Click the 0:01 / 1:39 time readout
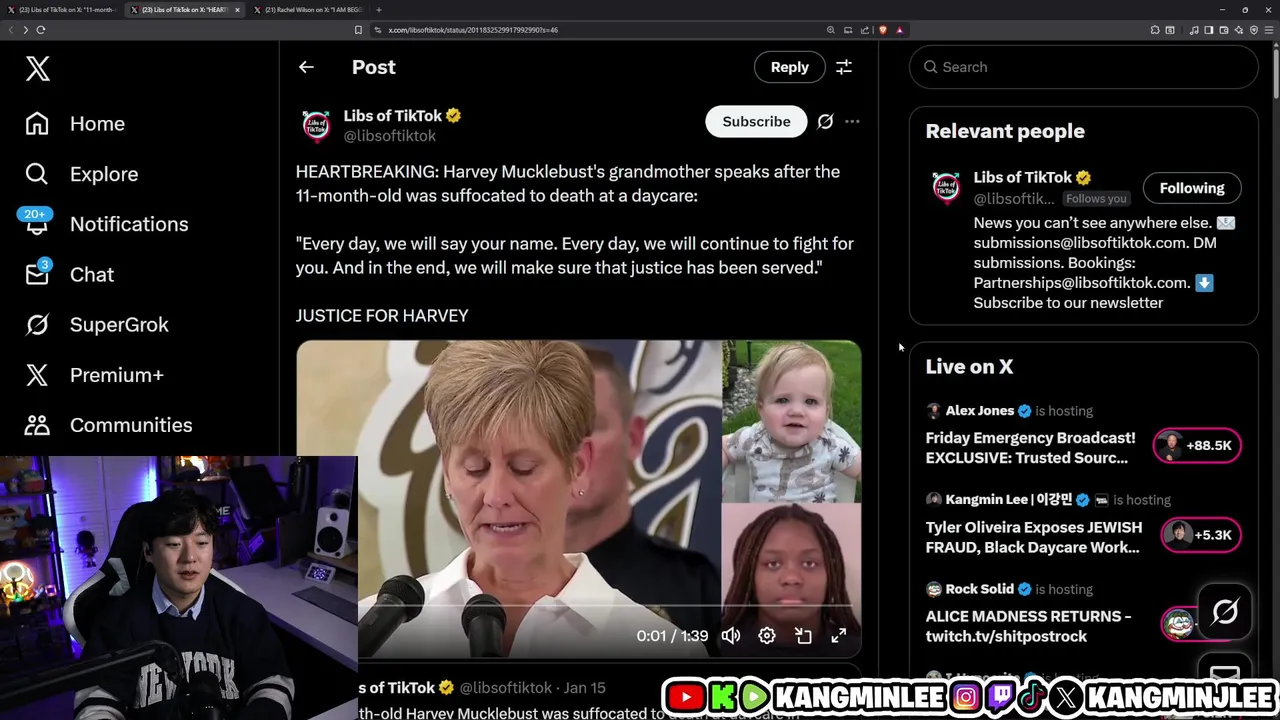This screenshot has height=720, width=1280. point(672,636)
